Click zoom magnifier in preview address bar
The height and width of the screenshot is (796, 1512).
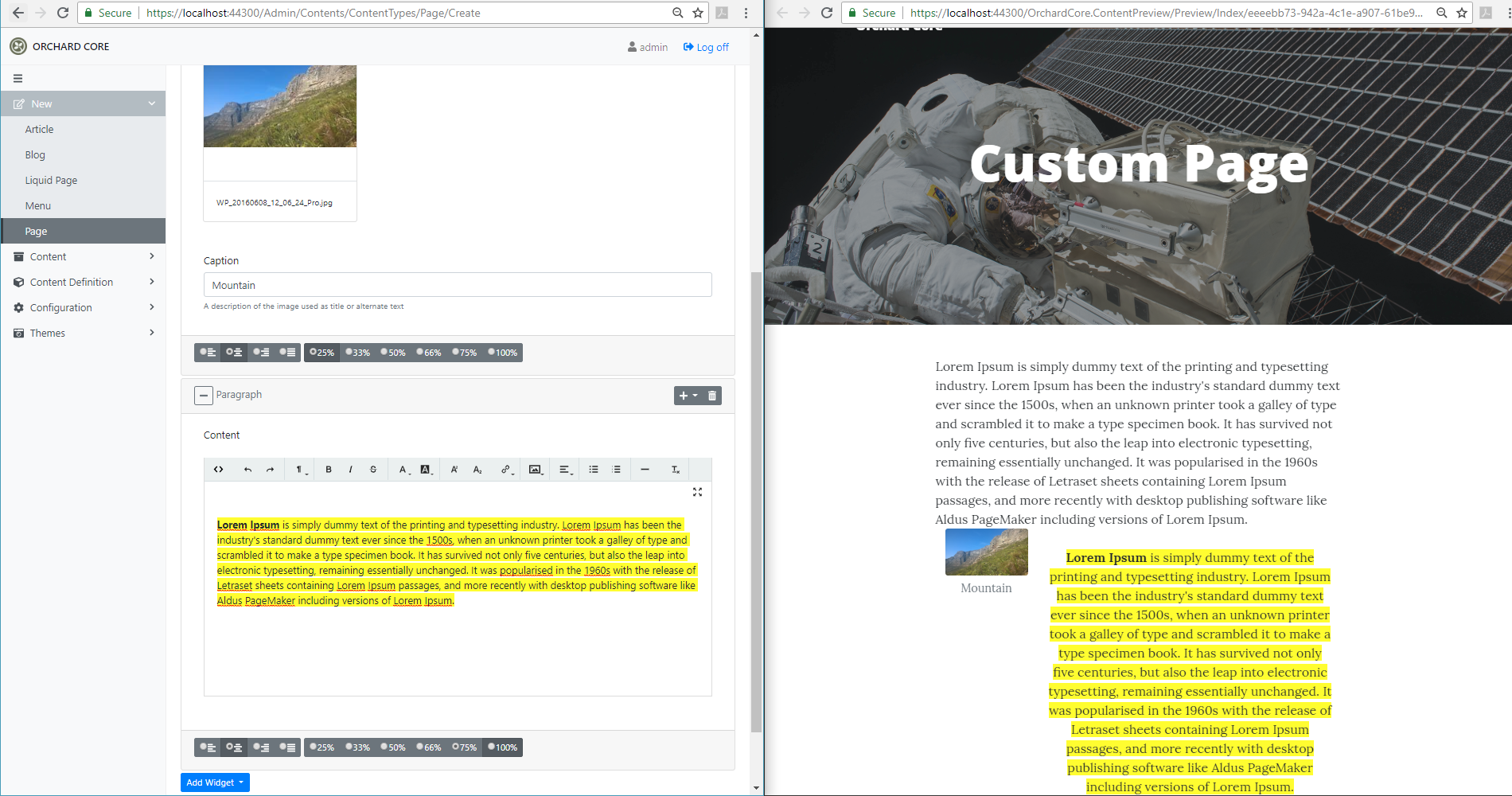pos(1441,13)
